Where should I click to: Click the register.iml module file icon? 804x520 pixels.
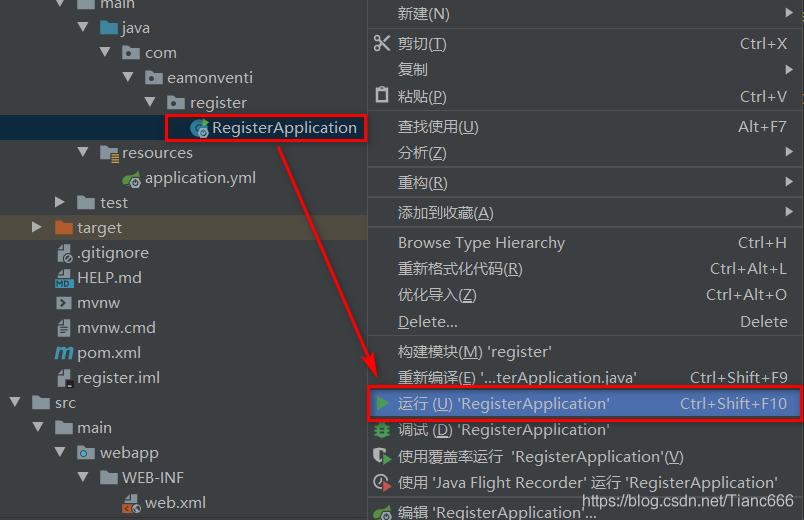click(x=65, y=378)
